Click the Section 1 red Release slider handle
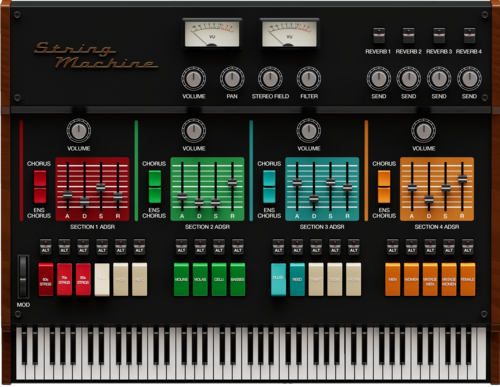This screenshot has width=500, height=387. tap(118, 196)
